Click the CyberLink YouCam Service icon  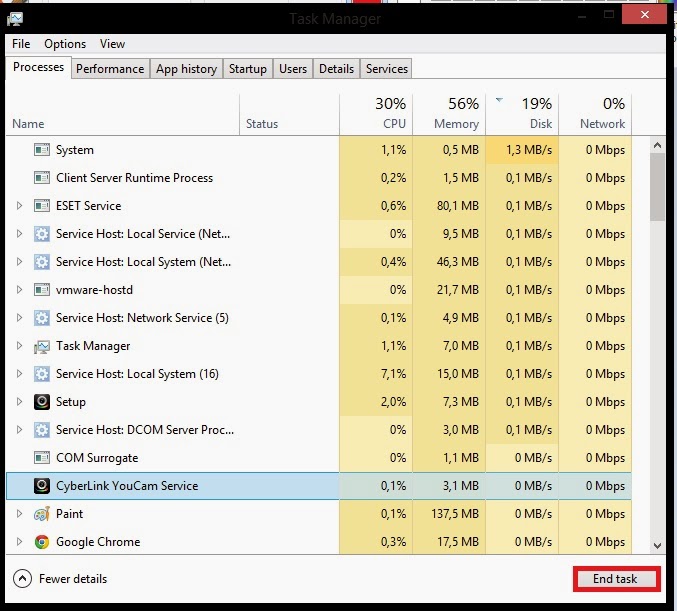(x=42, y=486)
